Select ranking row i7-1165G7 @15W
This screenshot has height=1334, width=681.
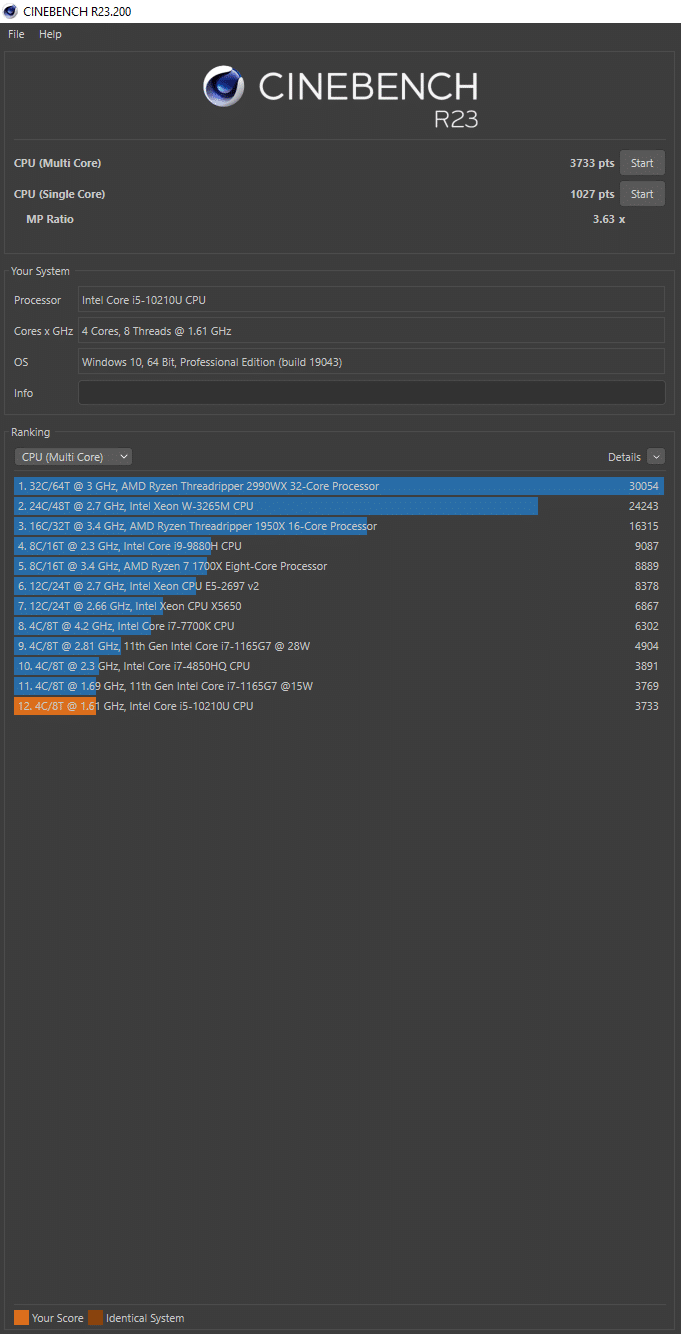point(339,686)
